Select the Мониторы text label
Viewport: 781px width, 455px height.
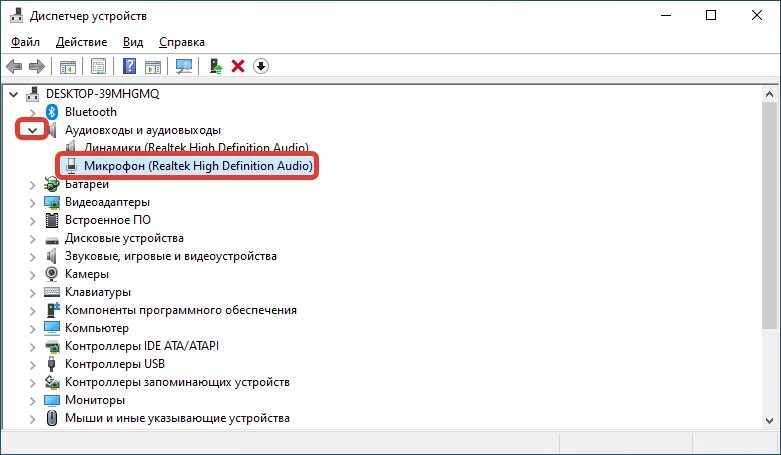click(95, 400)
